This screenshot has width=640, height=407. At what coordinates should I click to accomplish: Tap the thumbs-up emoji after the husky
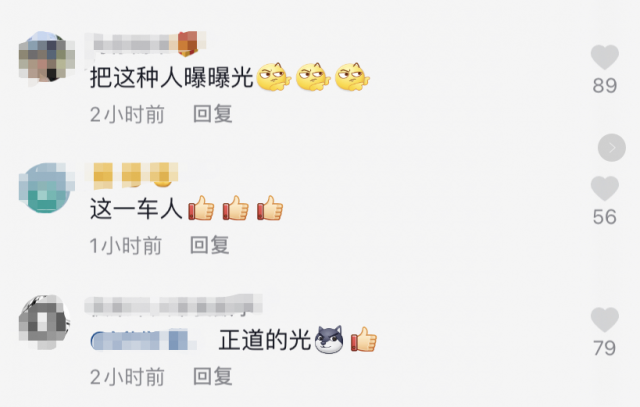click(364, 339)
